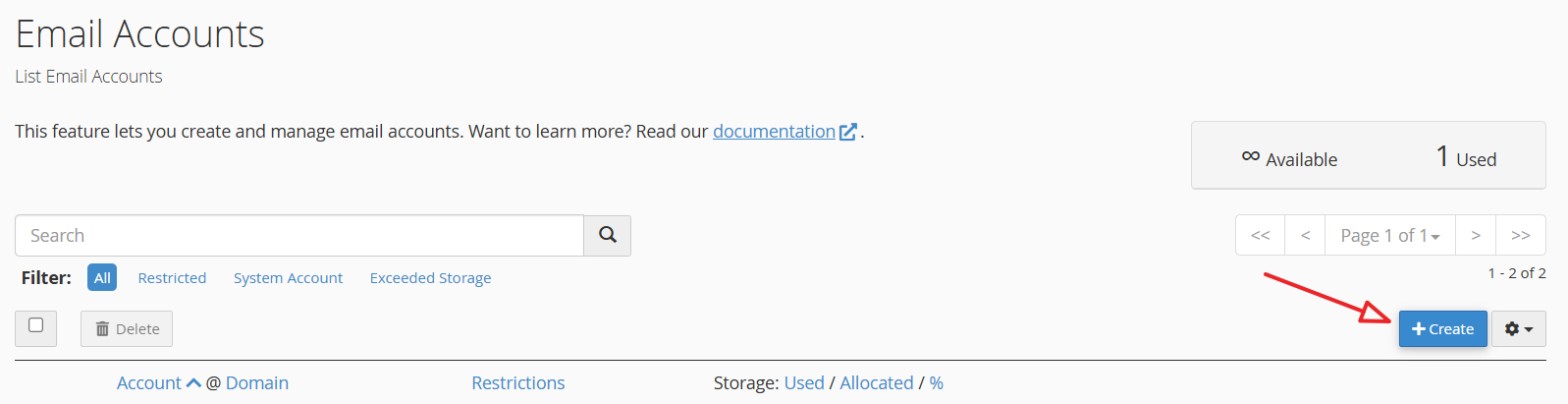Click the Create email account button
Screen dimensions: 1568x404
[1442, 329]
